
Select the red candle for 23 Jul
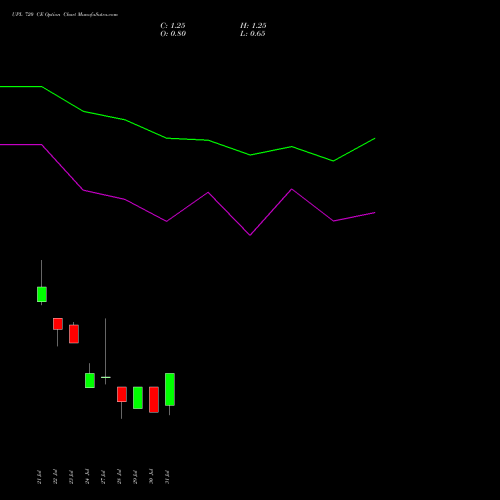tap(74, 334)
